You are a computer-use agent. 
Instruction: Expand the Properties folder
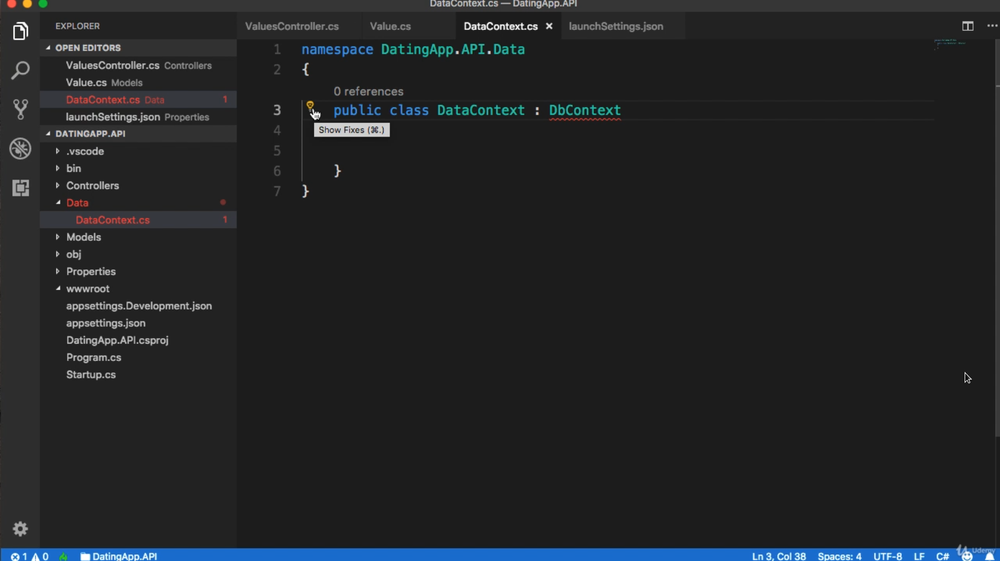pos(138,272)
